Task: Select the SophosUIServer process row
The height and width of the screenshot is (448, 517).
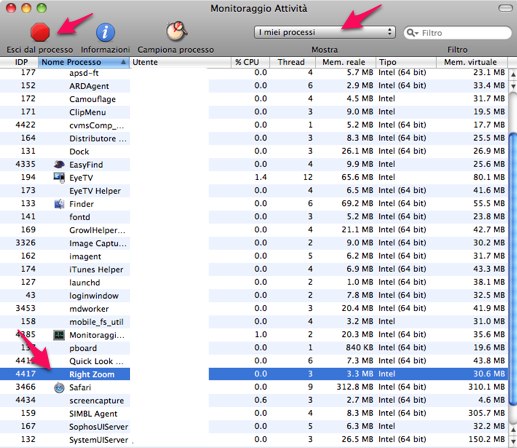Action: 253,426
